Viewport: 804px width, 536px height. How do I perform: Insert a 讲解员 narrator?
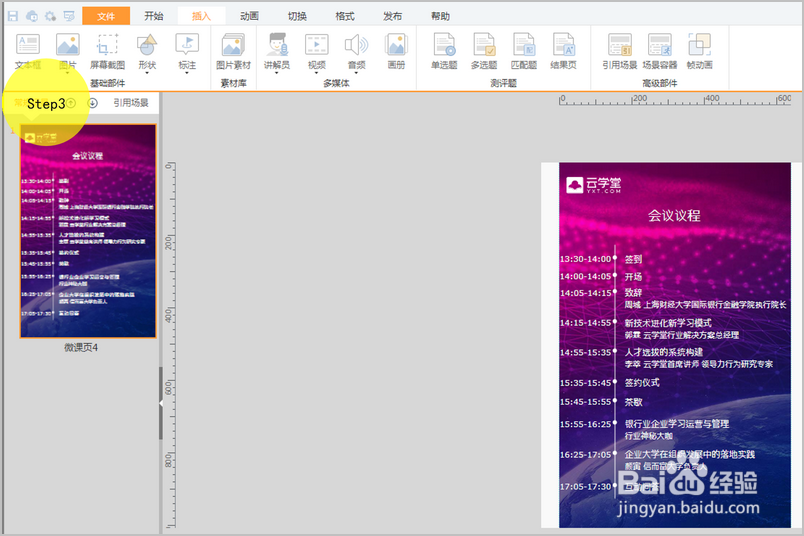277,51
